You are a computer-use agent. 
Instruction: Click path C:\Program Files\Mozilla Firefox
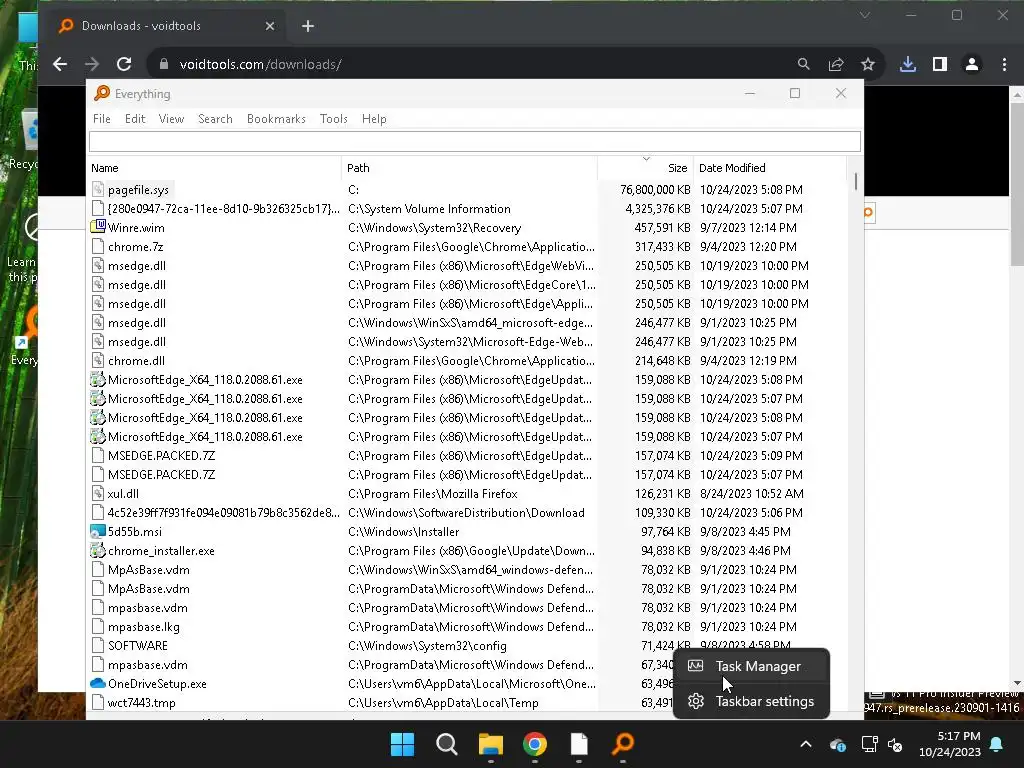point(432,494)
